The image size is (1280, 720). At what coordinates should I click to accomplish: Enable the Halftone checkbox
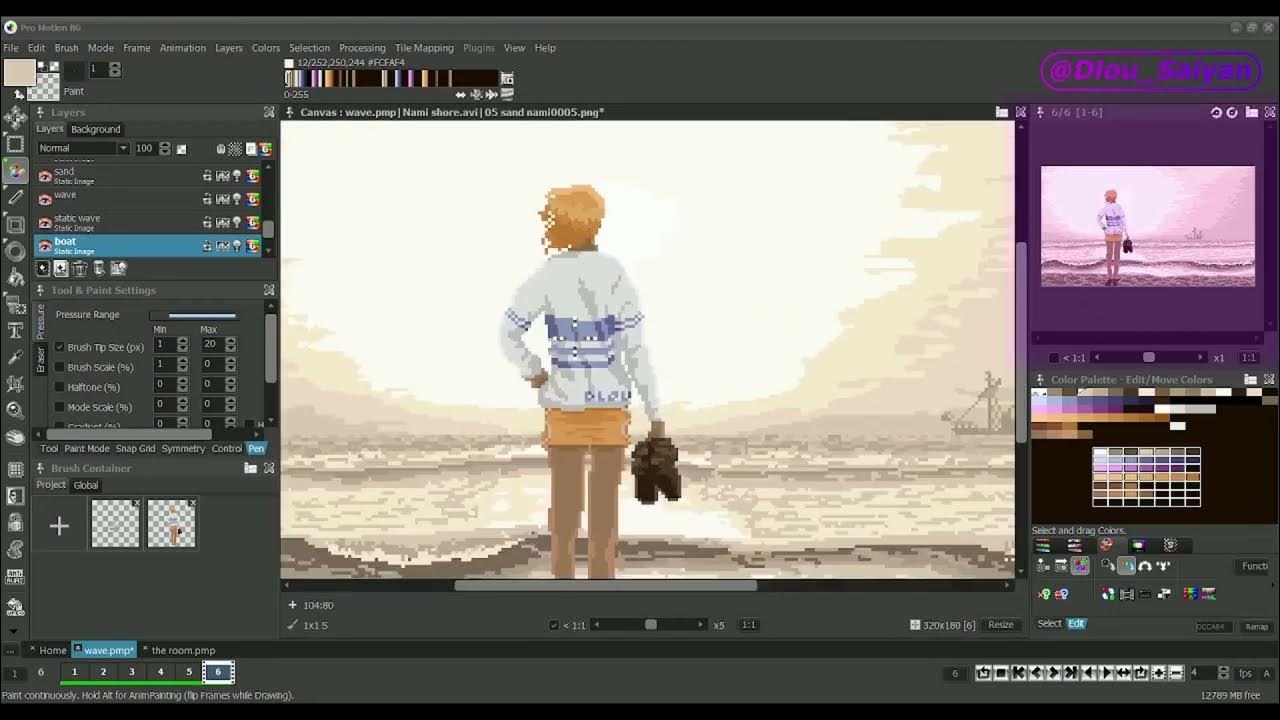[59, 387]
